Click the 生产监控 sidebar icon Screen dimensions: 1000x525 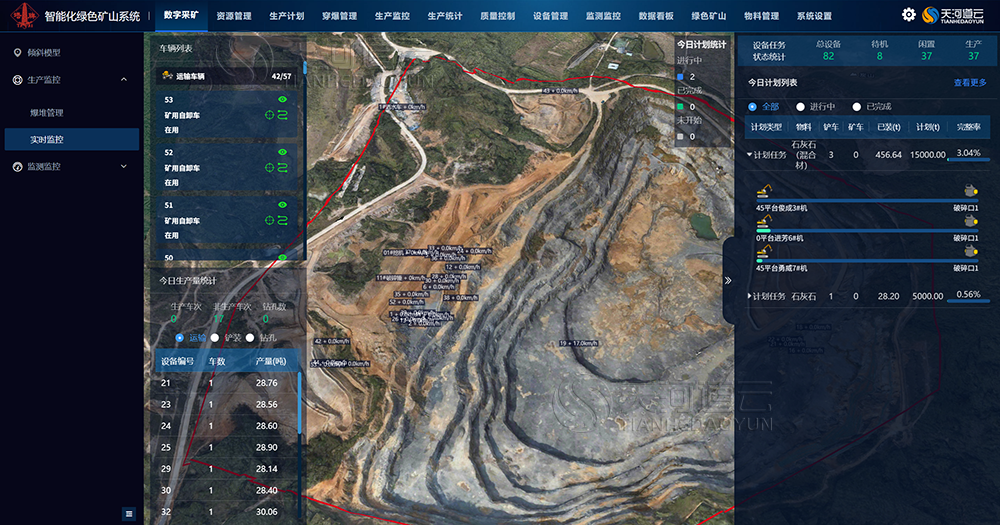pos(17,80)
